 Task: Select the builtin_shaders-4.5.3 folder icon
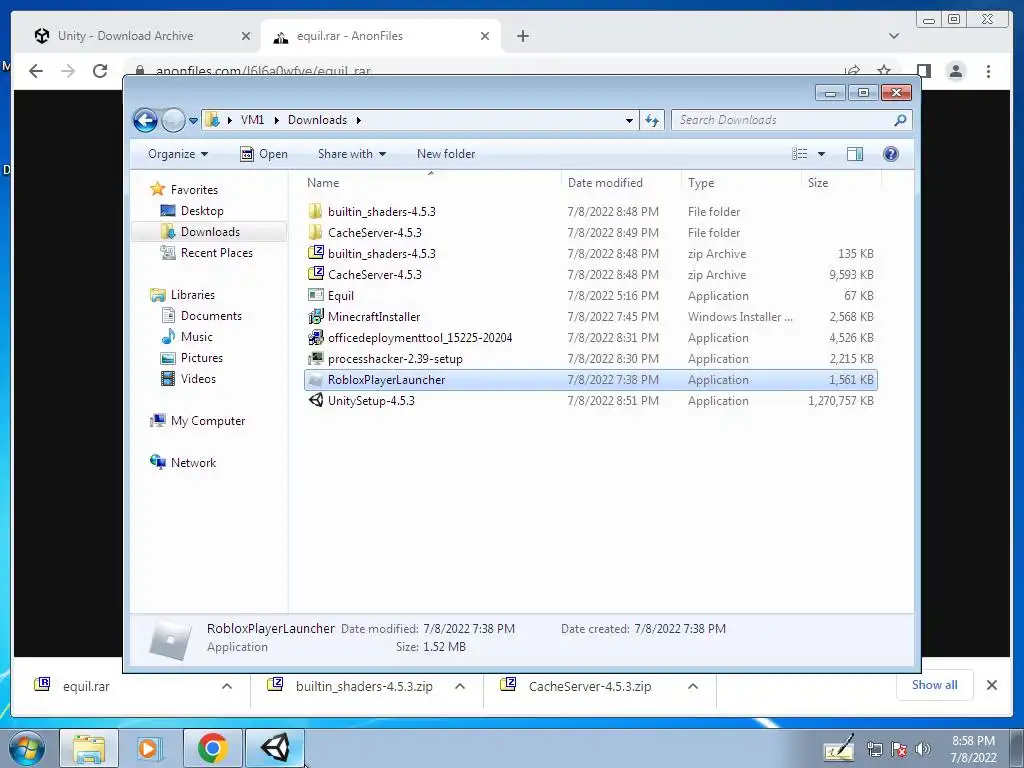click(315, 212)
